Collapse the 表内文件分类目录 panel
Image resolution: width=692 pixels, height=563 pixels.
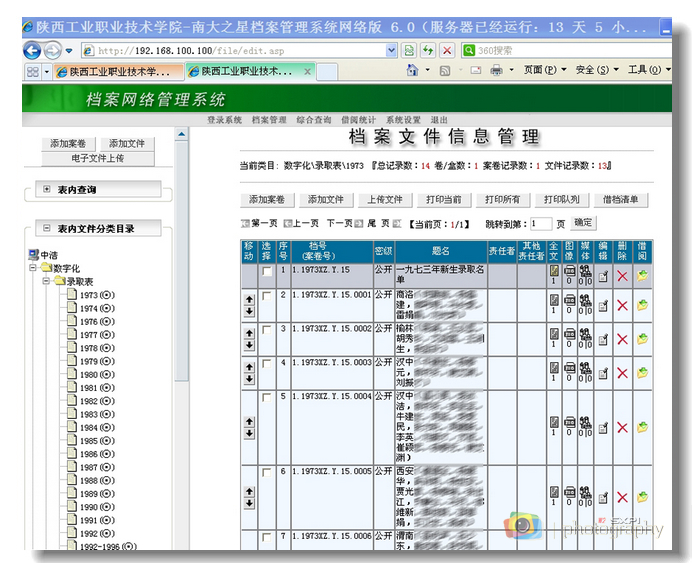tap(47, 228)
